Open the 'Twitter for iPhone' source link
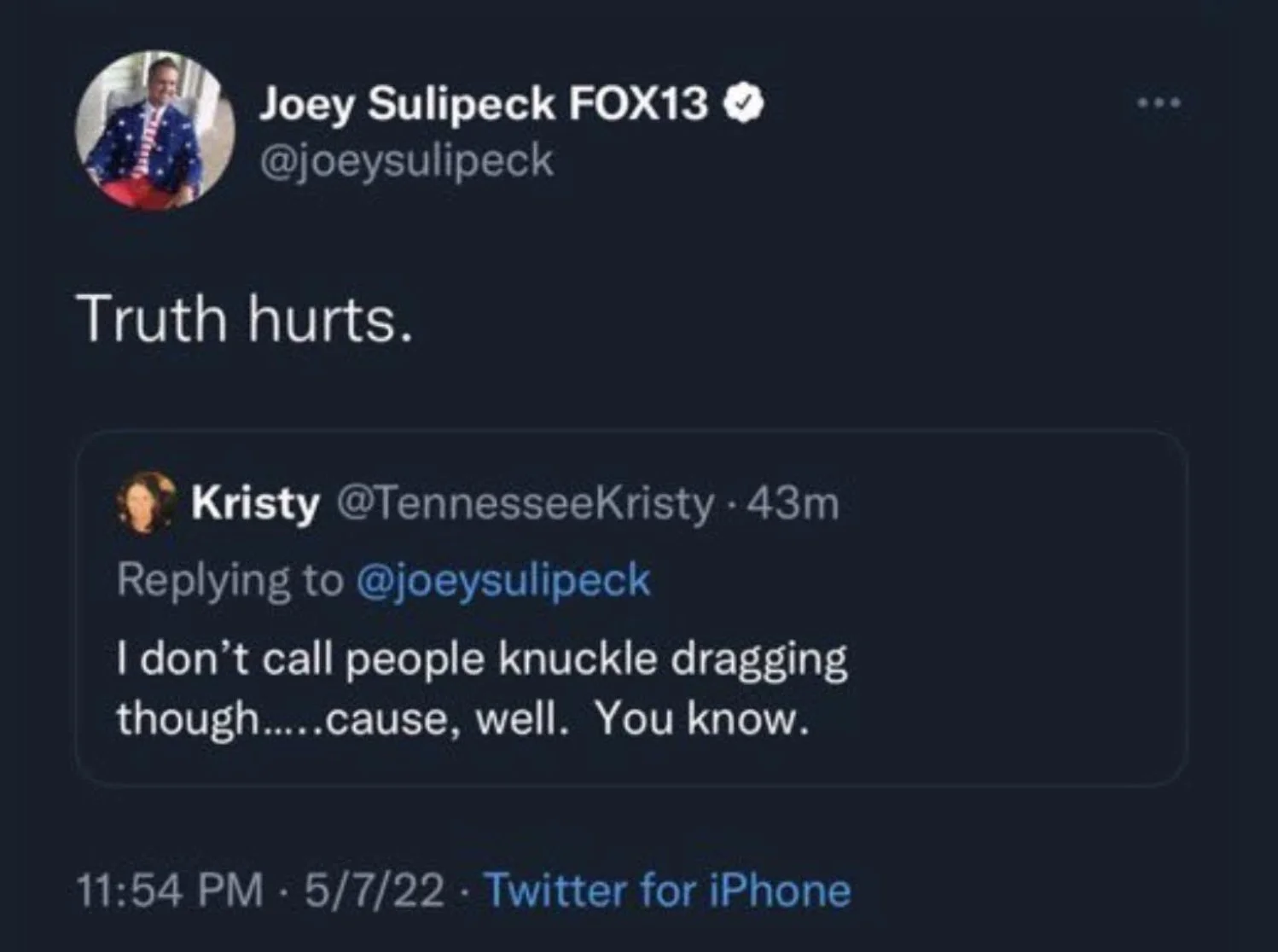Image resolution: width=1278 pixels, height=952 pixels. 668,891
